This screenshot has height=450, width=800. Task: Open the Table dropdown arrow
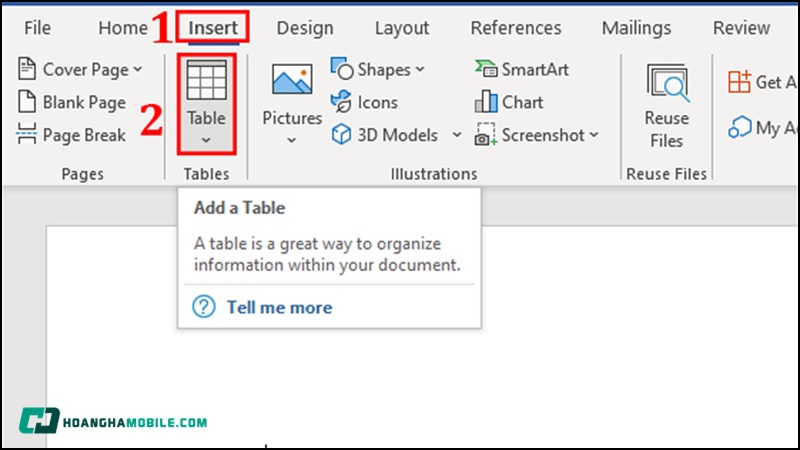pos(207,141)
